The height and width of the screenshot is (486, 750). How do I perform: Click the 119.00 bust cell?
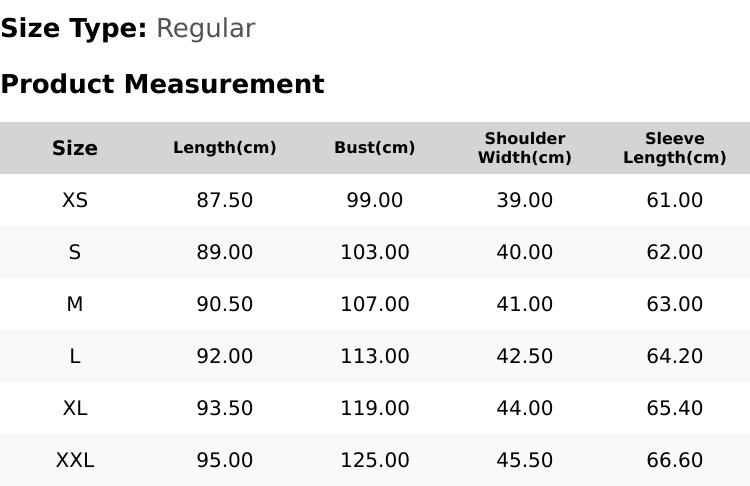375,409
